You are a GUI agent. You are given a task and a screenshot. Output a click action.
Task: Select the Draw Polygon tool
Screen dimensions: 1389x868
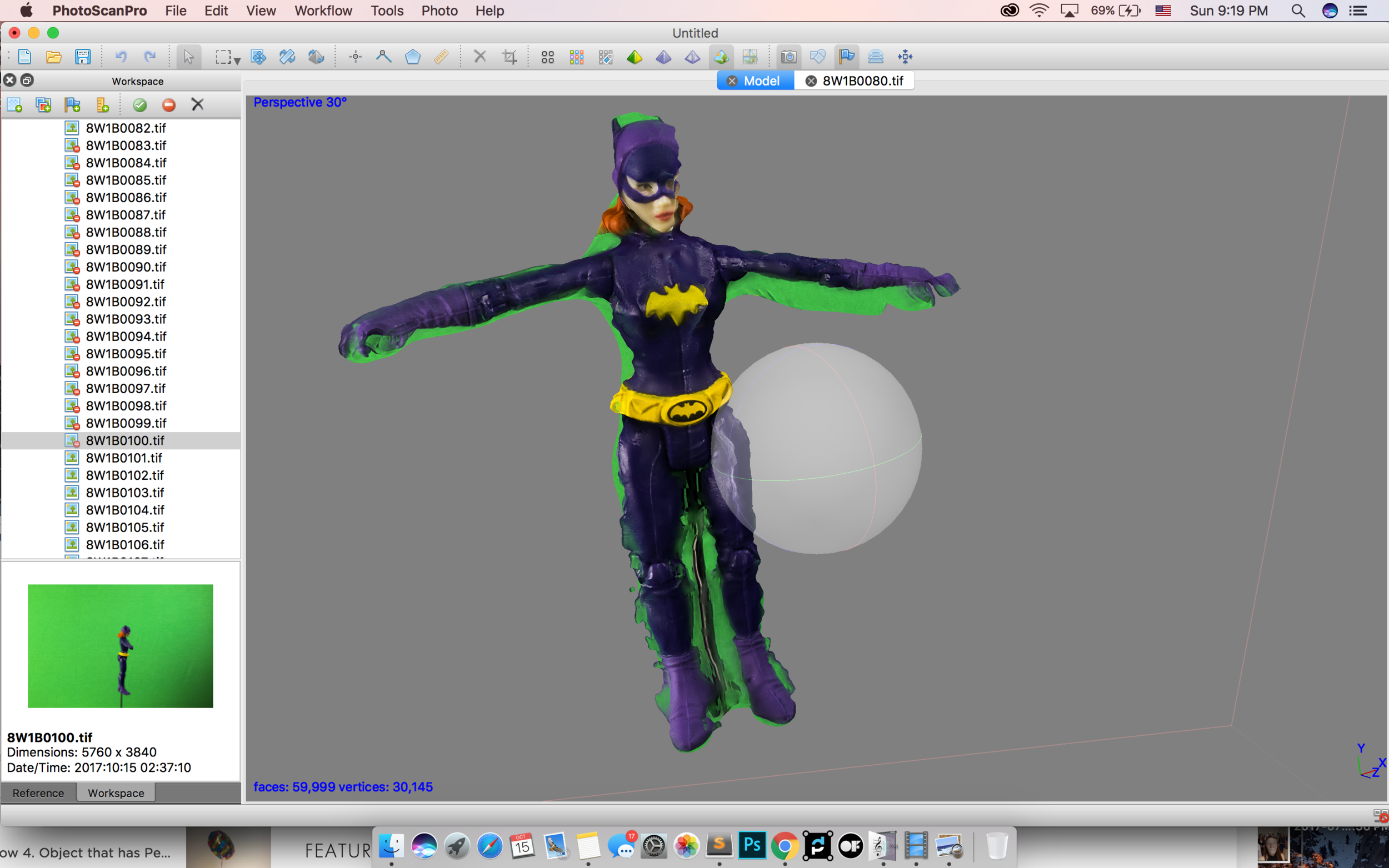(412, 56)
